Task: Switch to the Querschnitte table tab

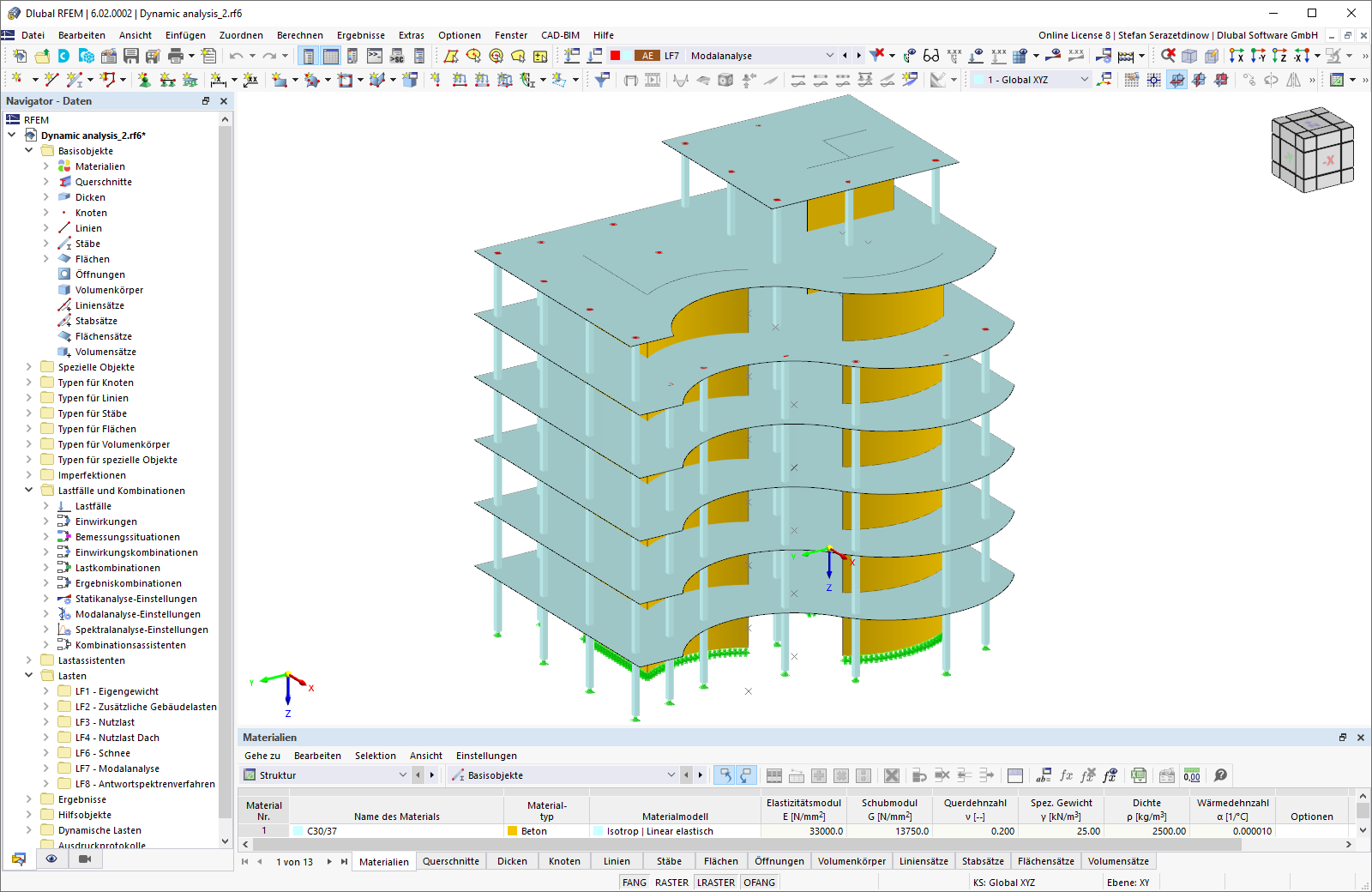Action: 451,861
